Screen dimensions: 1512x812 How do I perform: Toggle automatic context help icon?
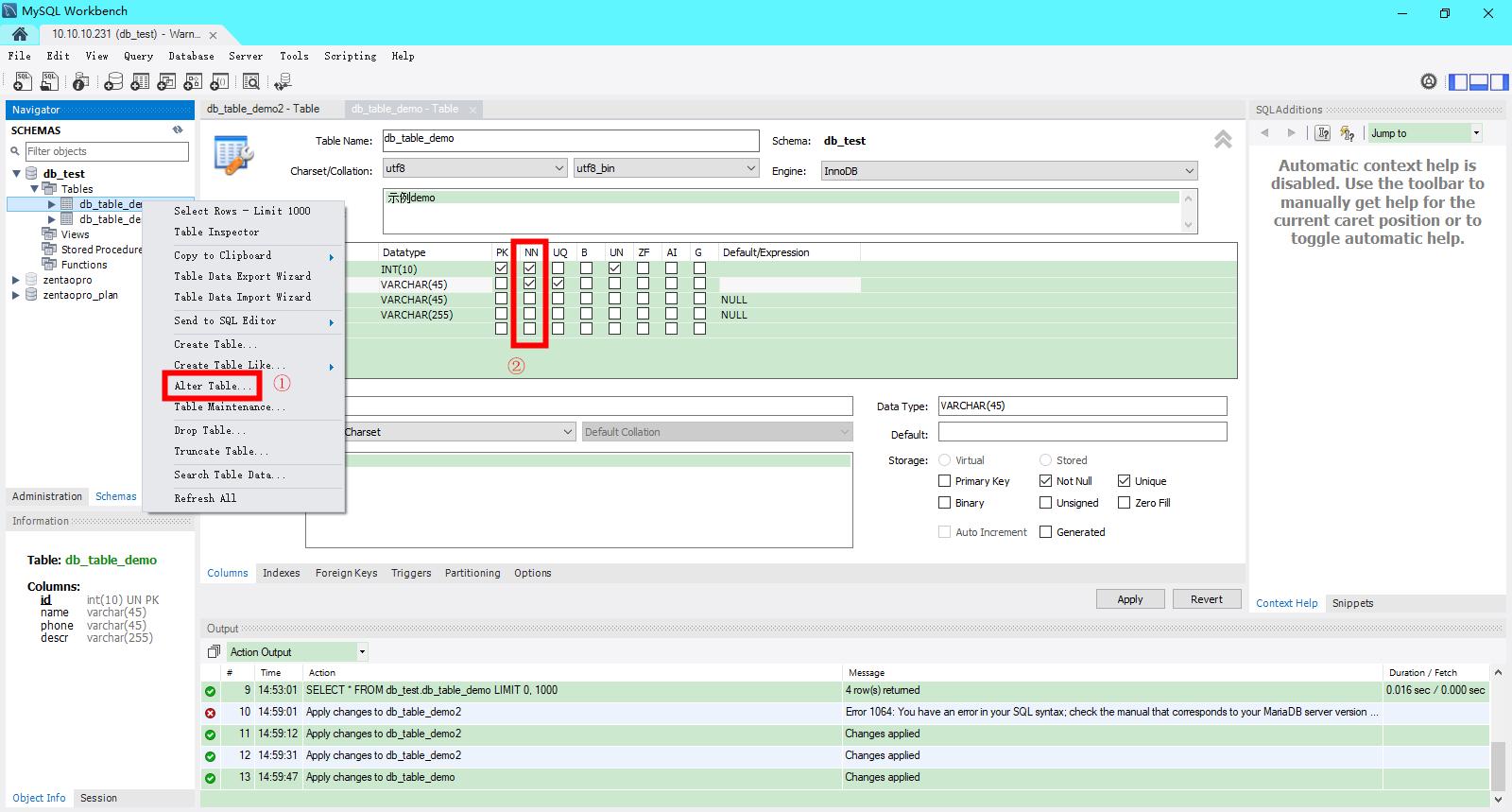(1348, 133)
